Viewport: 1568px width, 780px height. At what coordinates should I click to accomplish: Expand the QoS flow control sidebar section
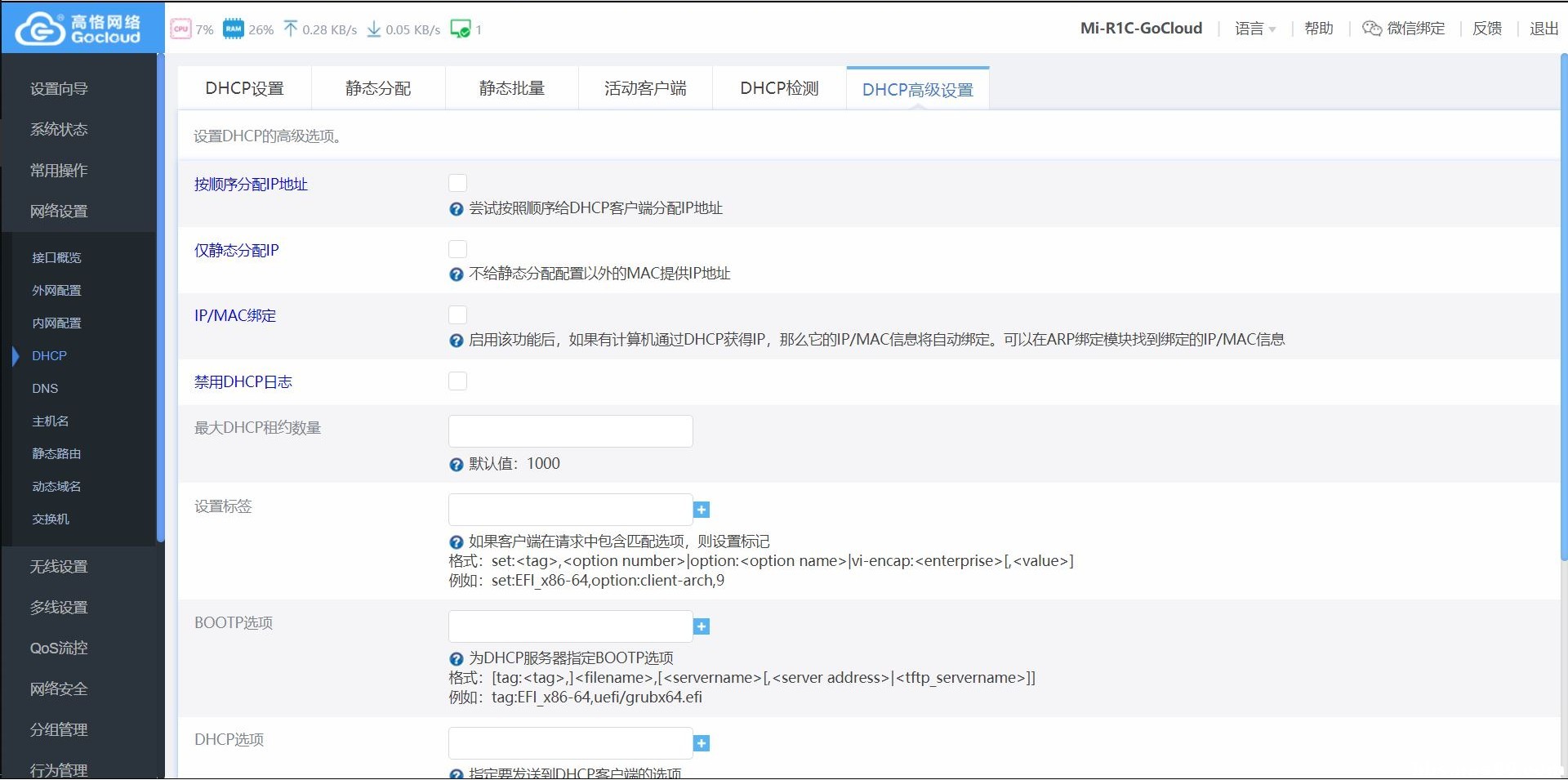click(59, 649)
